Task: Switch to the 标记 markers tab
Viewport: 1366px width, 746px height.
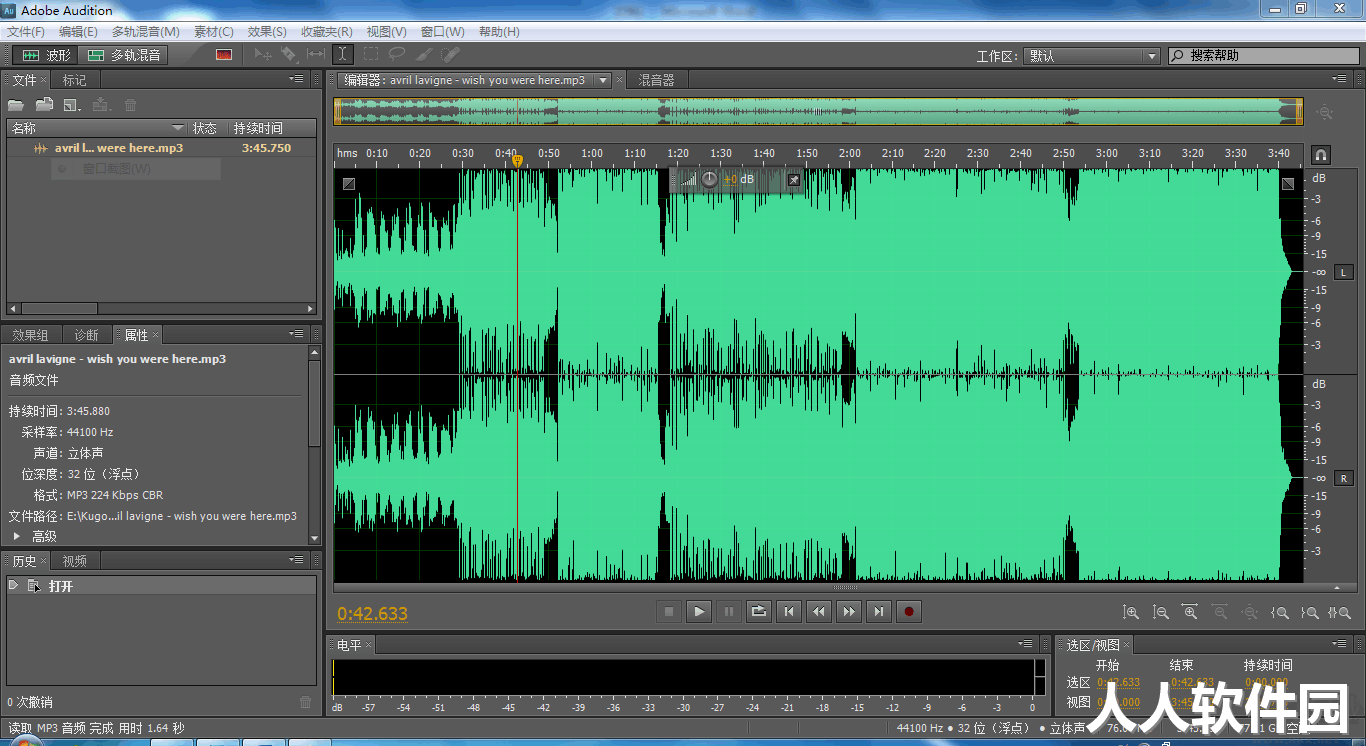Action: coord(75,80)
